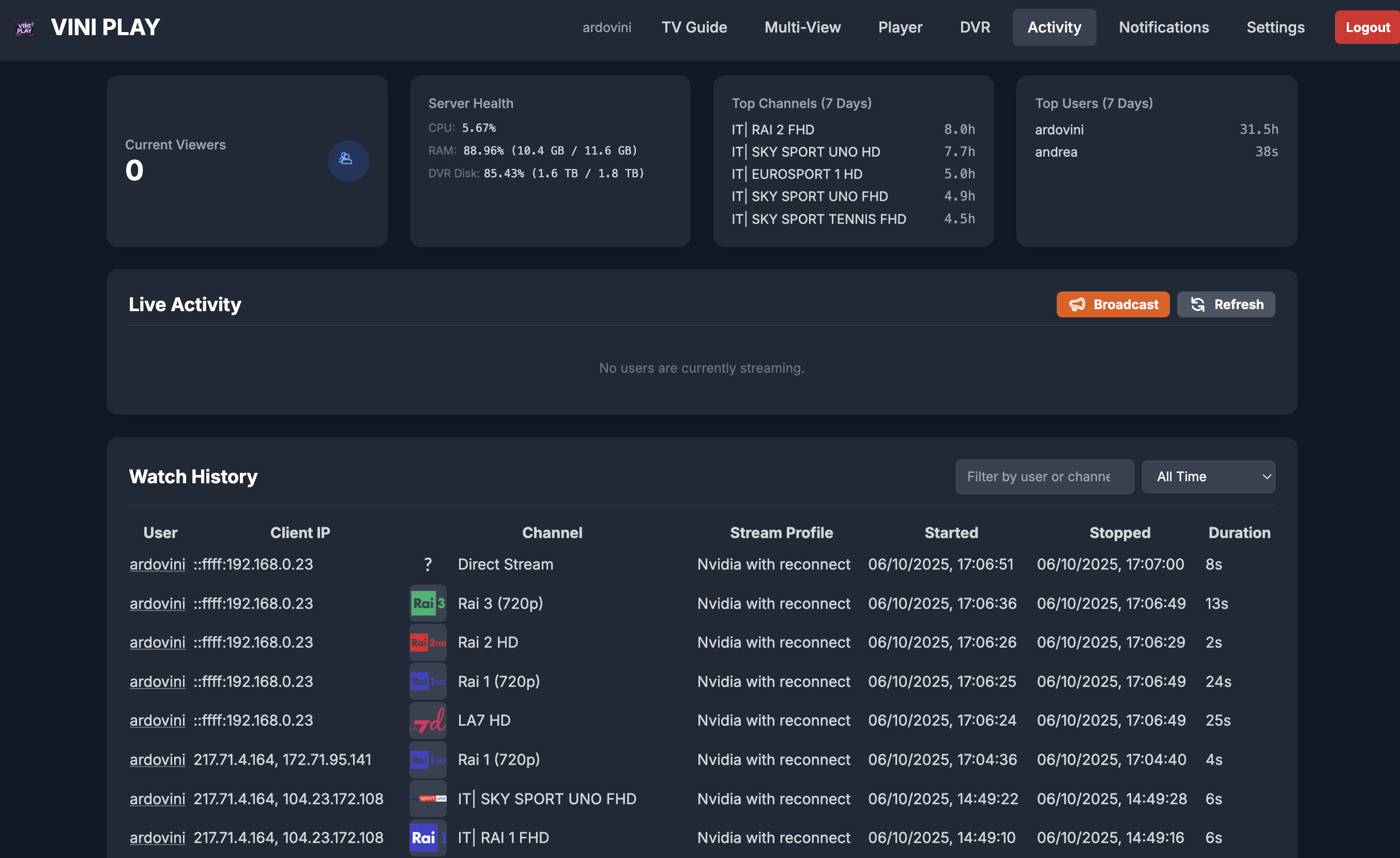Screen dimensions: 1400x858
Task: Refresh the Live Activity list
Action: [1226, 304]
